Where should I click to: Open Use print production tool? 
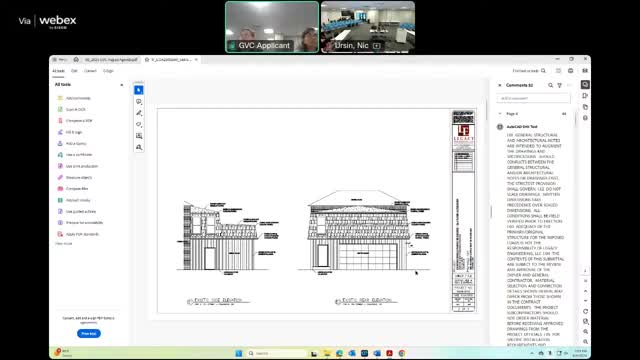pos(78,166)
